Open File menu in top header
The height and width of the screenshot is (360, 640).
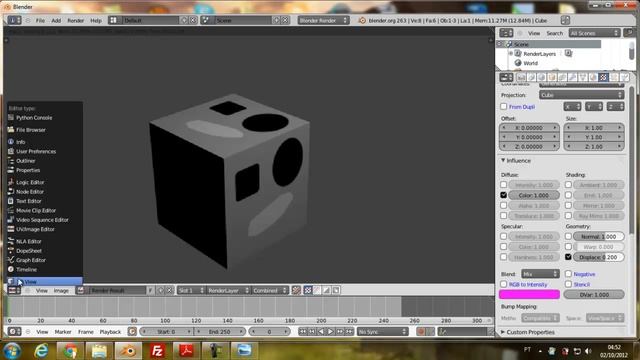(x=40, y=20)
